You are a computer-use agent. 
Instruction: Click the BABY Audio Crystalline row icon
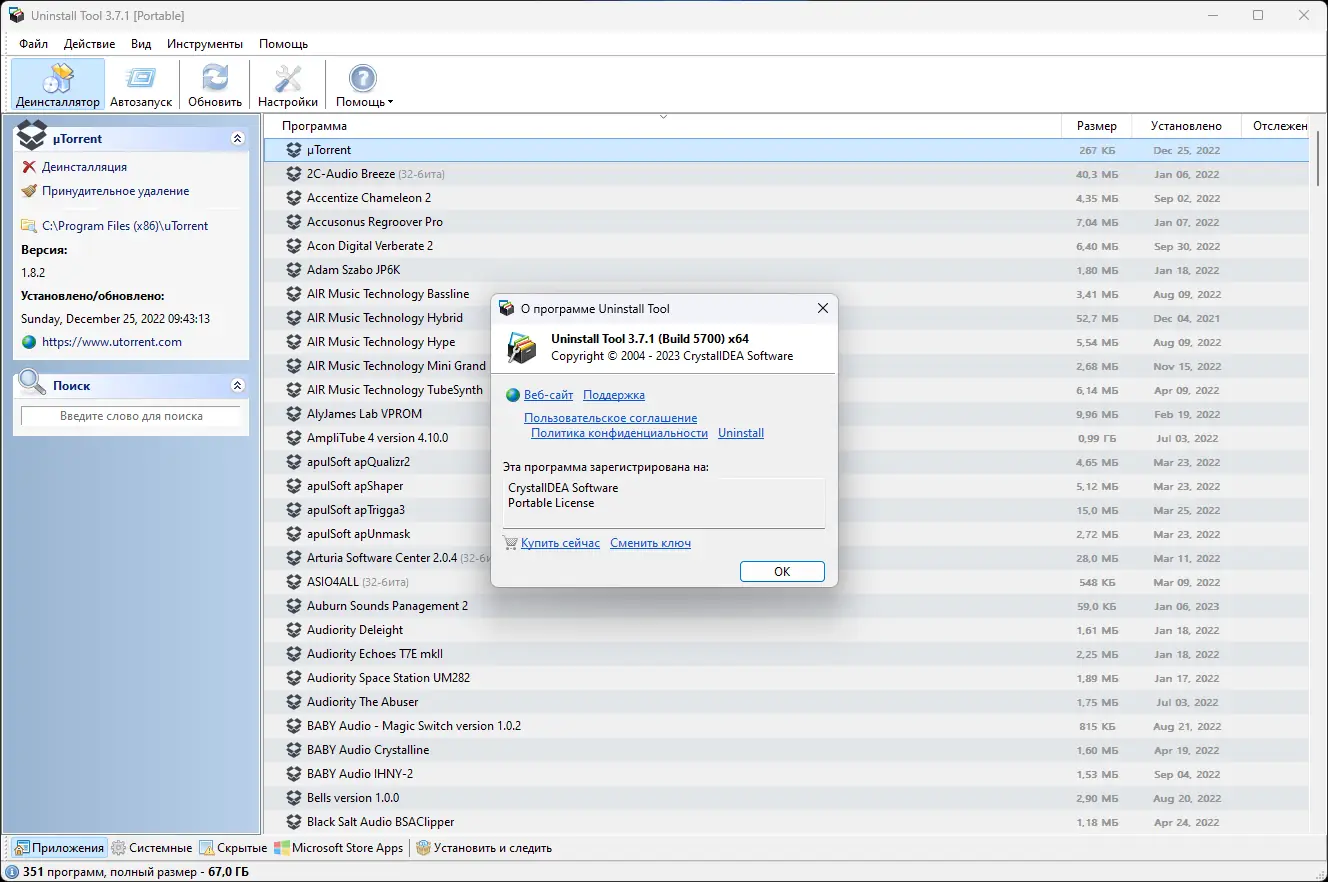(294, 750)
